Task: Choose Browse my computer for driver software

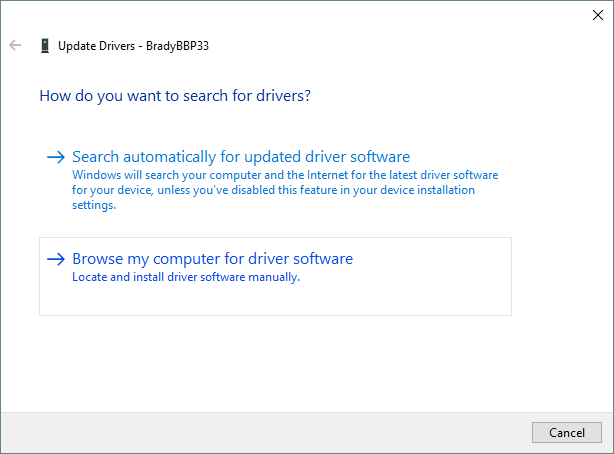Action: click(275, 276)
